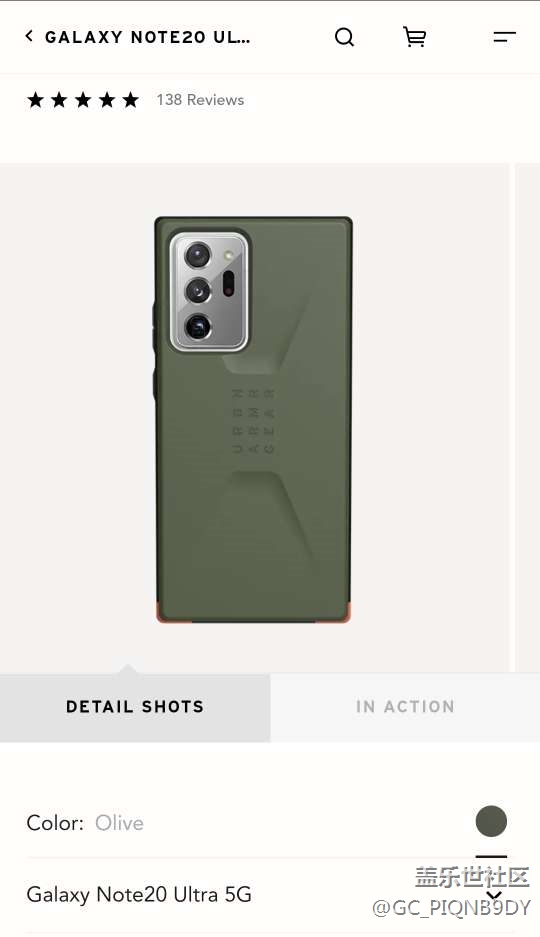
Task: Click the Color: Olive label
Action: [x=85, y=823]
